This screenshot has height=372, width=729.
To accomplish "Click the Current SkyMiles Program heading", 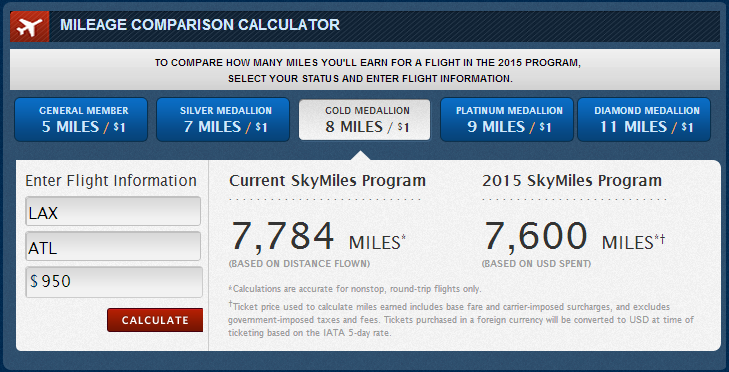I will click(x=327, y=180).
